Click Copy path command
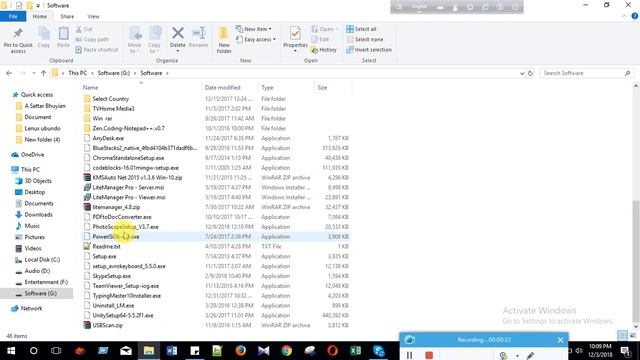The image size is (640, 360). pos(92,39)
